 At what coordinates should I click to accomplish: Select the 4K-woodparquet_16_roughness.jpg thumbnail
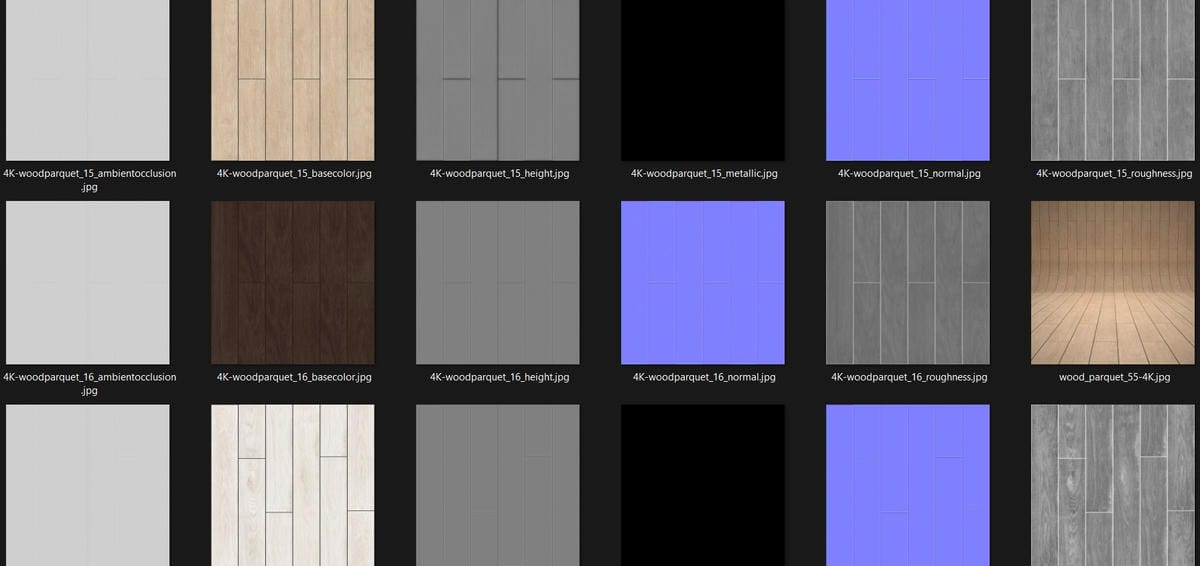point(908,282)
